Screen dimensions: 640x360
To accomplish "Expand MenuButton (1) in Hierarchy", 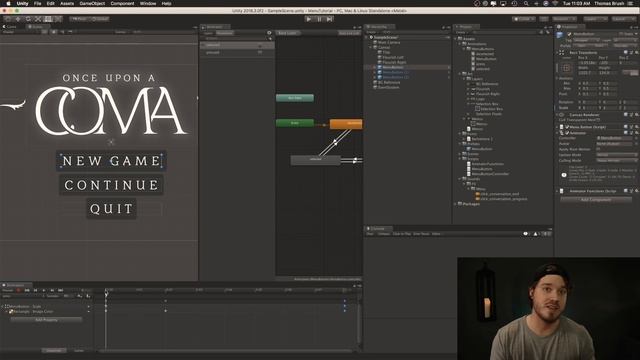I will point(375,72).
